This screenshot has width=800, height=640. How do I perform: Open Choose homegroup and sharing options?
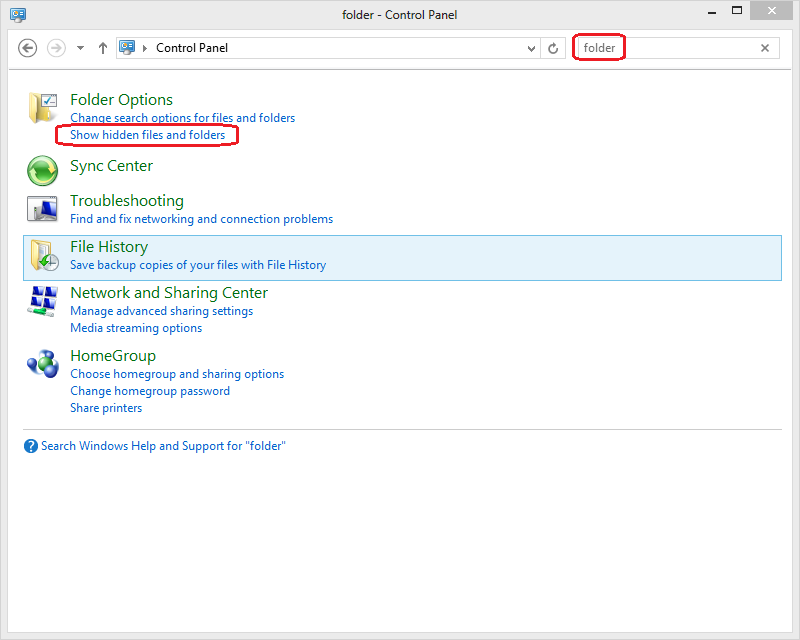coord(177,374)
